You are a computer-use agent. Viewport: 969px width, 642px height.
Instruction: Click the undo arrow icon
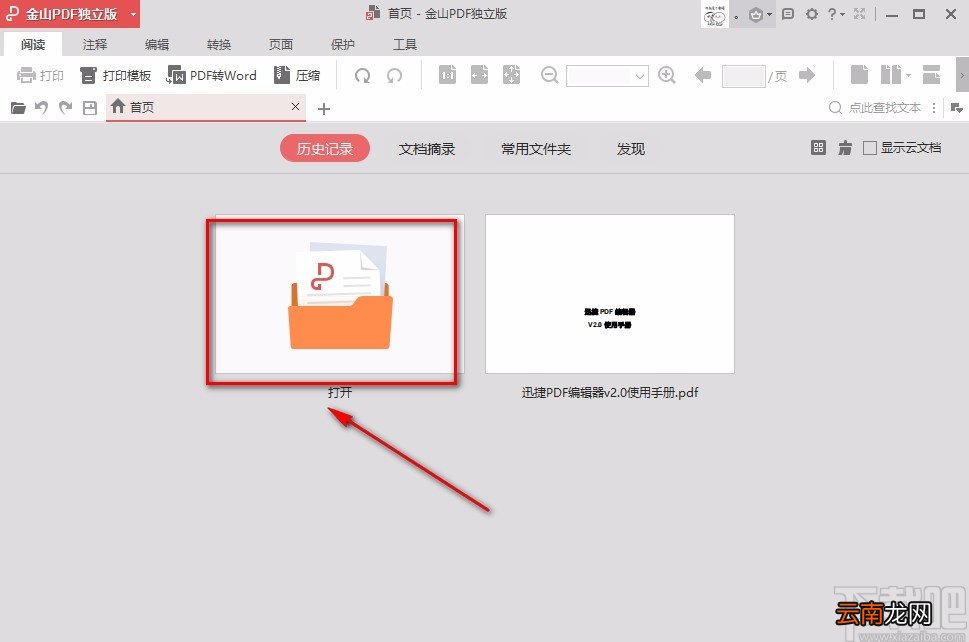click(x=41, y=108)
